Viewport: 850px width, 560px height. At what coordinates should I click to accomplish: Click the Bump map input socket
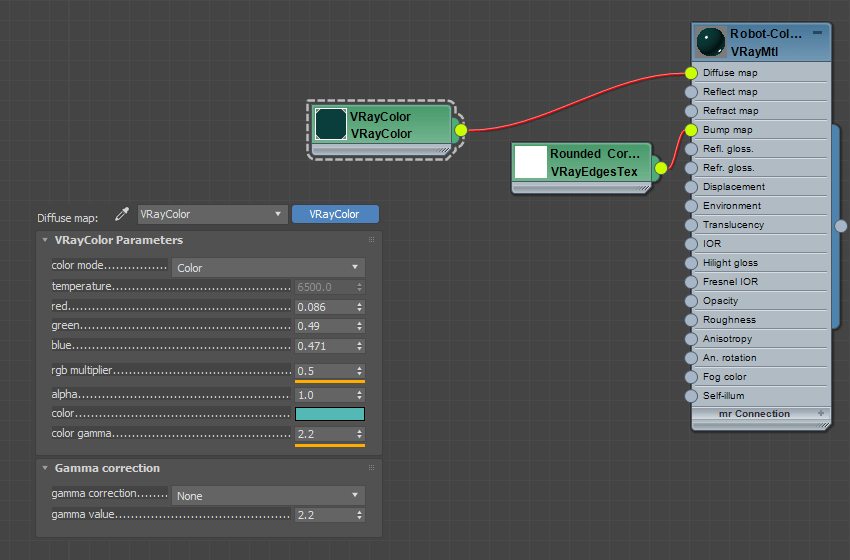click(x=691, y=130)
